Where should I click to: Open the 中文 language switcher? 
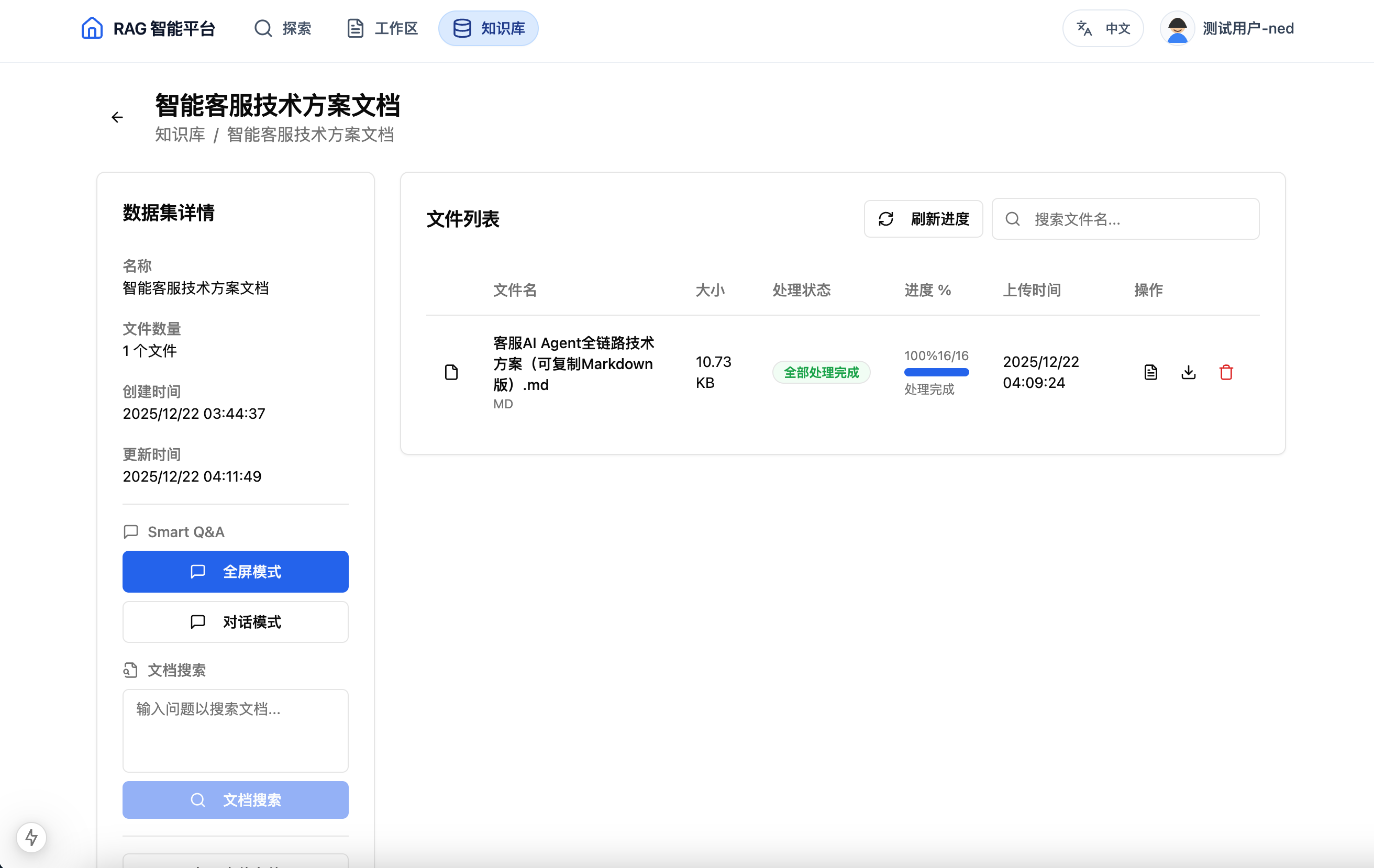pos(1103,28)
